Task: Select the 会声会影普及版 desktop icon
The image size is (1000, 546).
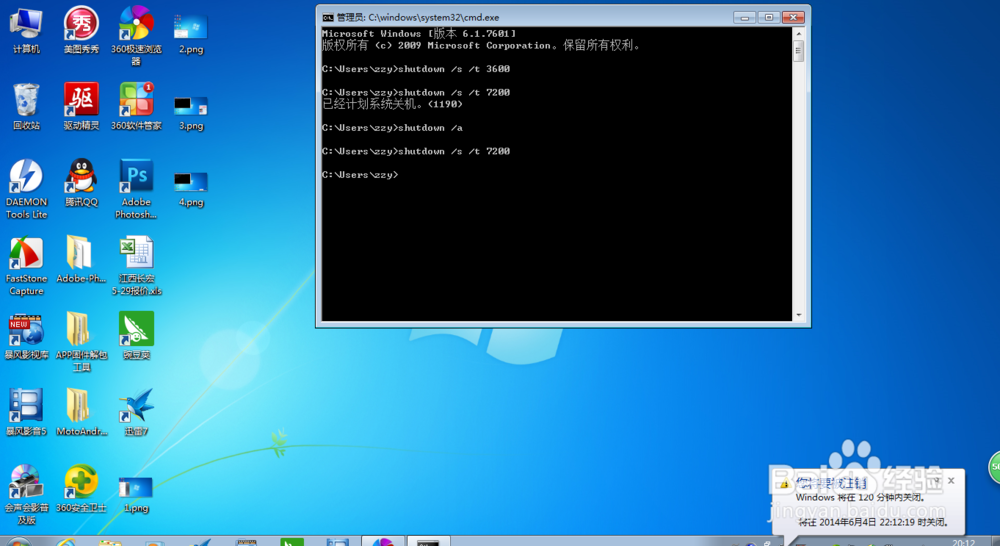Action: tap(26, 495)
